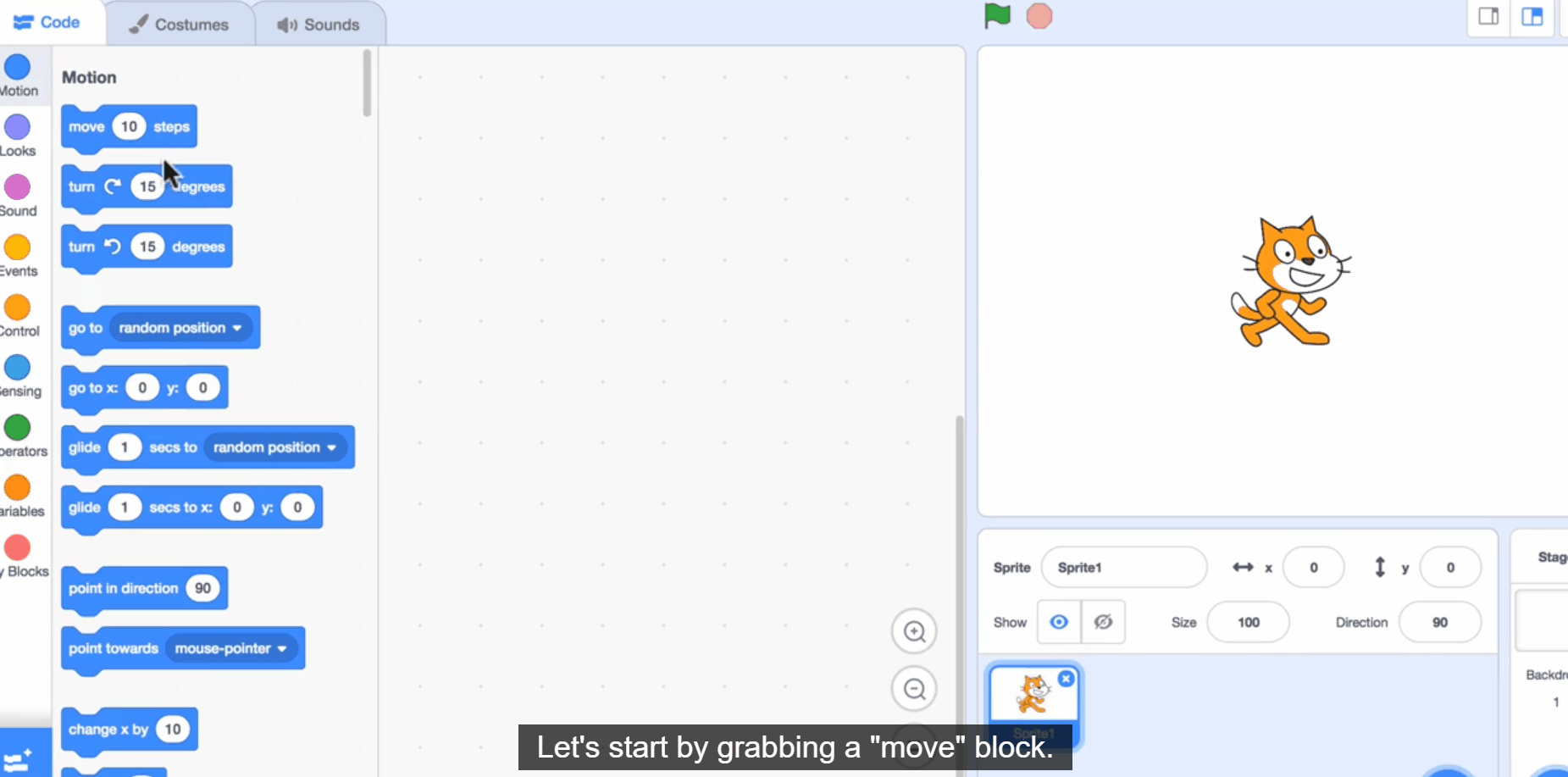The image size is (1568, 777).
Task: Switch to the Costumes tab
Action: click(x=180, y=25)
